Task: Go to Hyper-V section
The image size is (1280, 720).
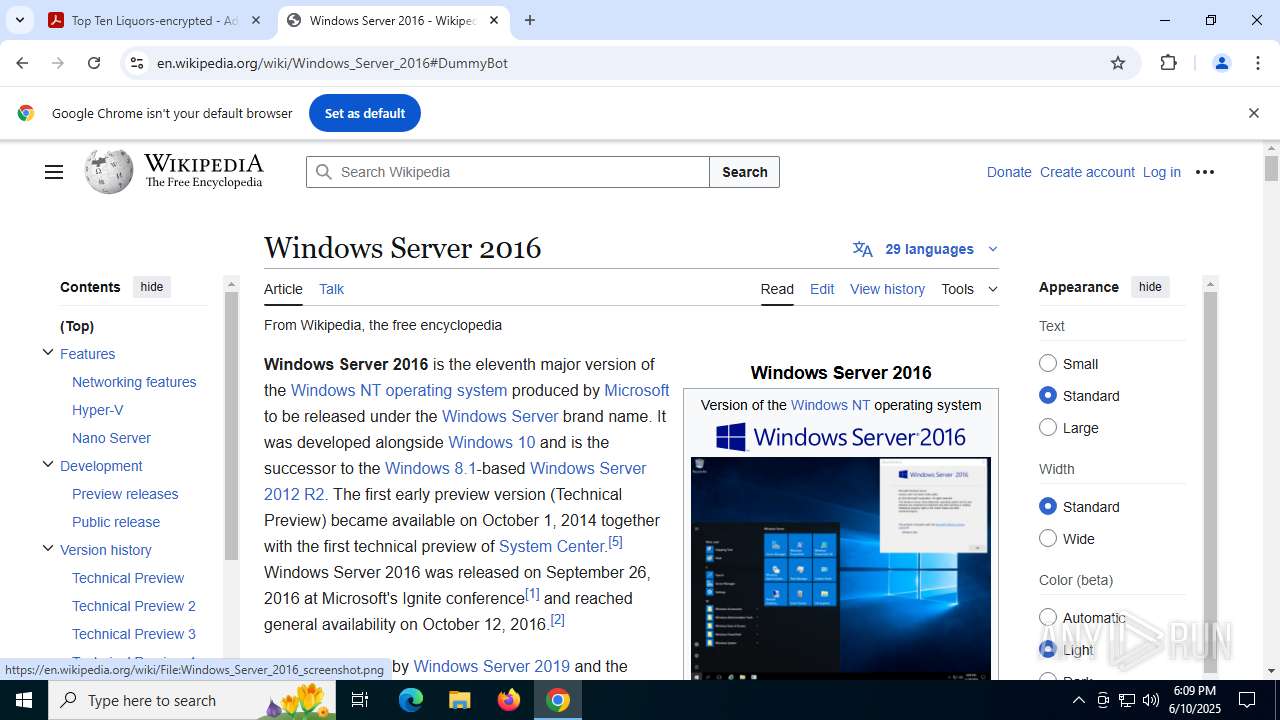Action: [98, 410]
